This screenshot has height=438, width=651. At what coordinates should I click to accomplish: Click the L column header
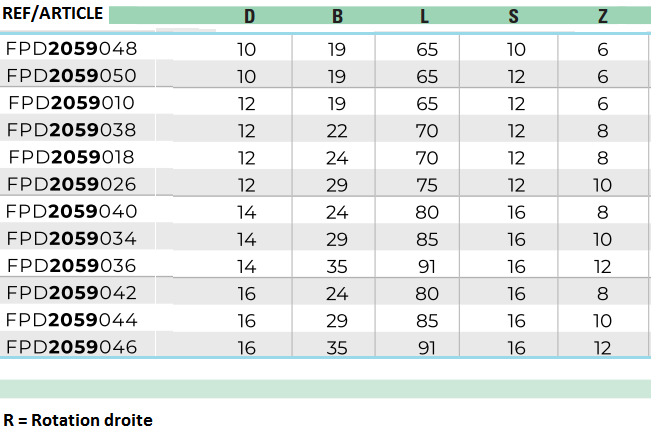425,16
